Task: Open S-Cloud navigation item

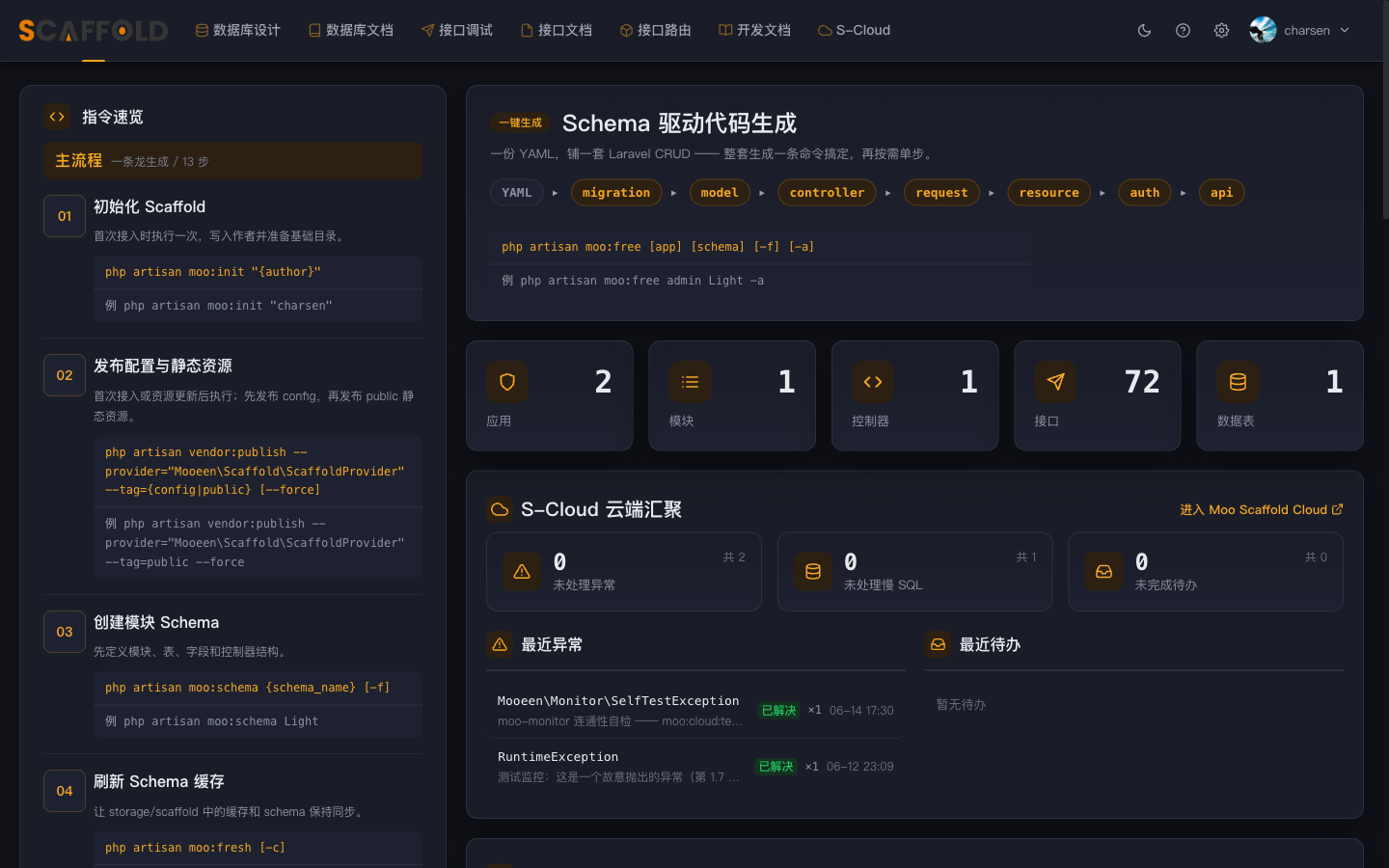Action: [854, 30]
